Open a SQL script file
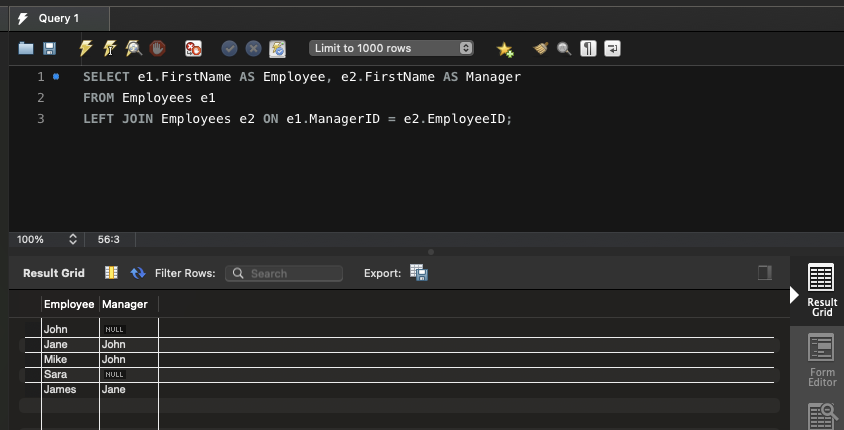844x430 pixels. pyautogui.click(x=26, y=48)
